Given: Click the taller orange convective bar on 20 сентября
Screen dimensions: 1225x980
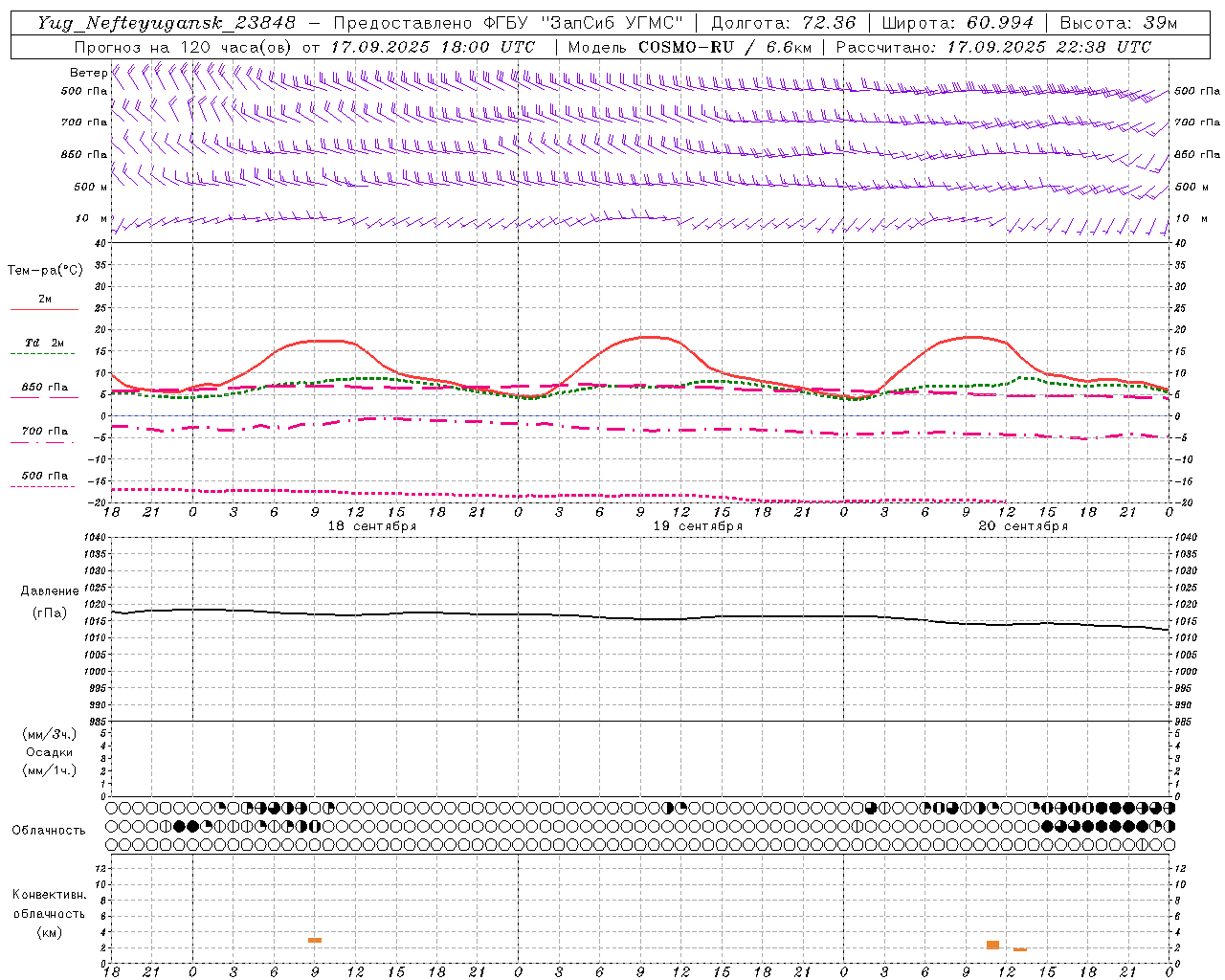Looking at the screenshot, I should pos(992,945).
